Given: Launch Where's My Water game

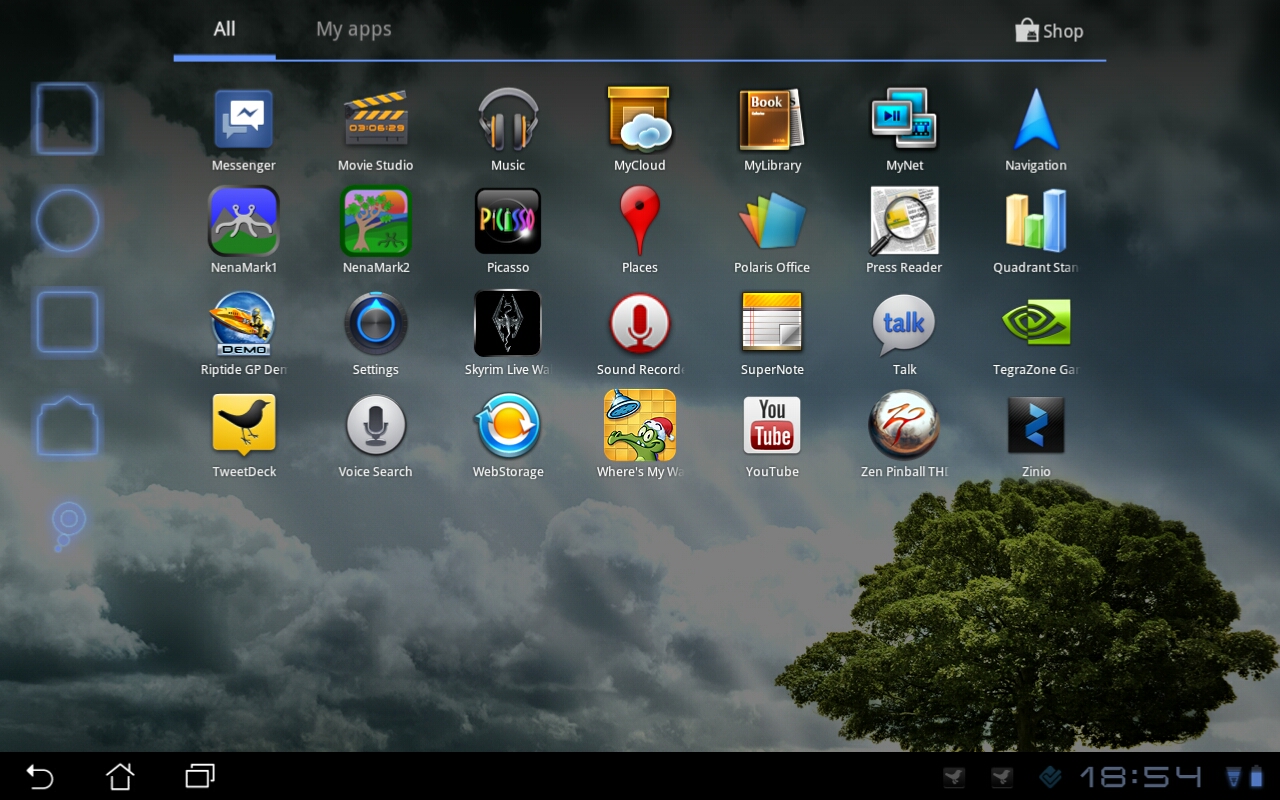Looking at the screenshot, I should point(640,435).
